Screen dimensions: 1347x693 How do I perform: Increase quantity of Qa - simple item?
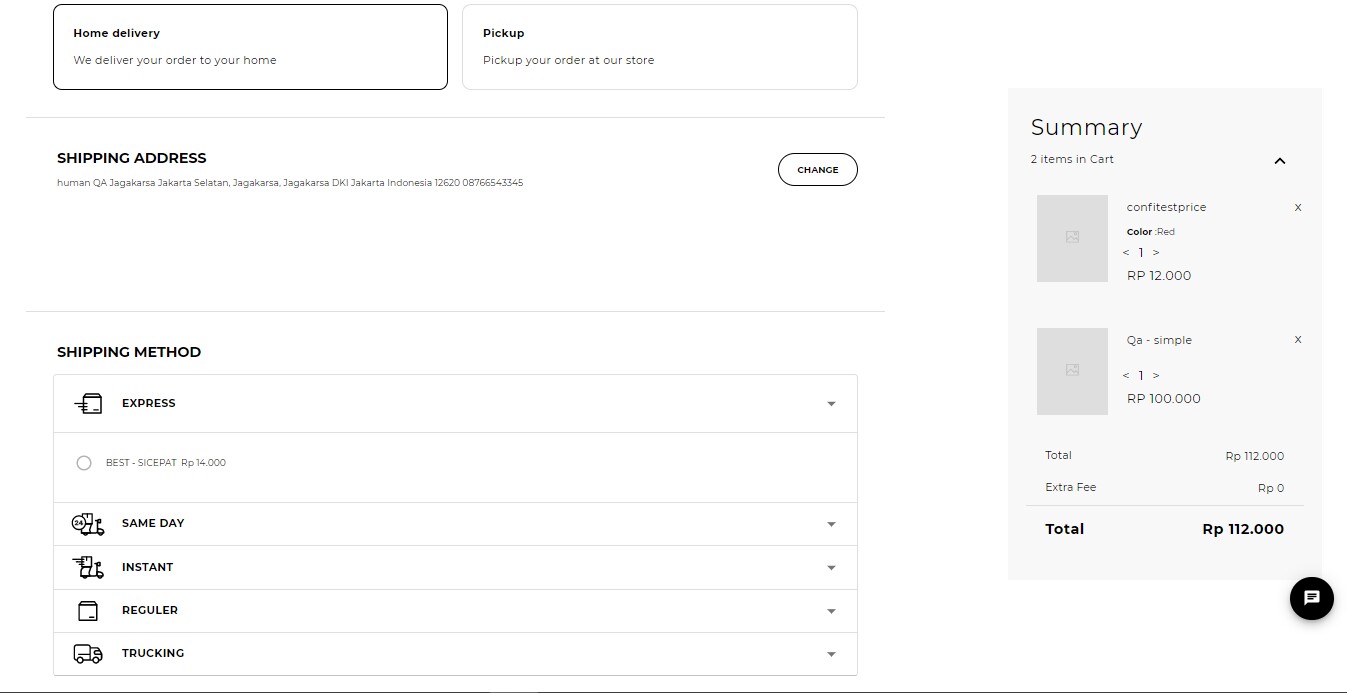point(1156,375)
